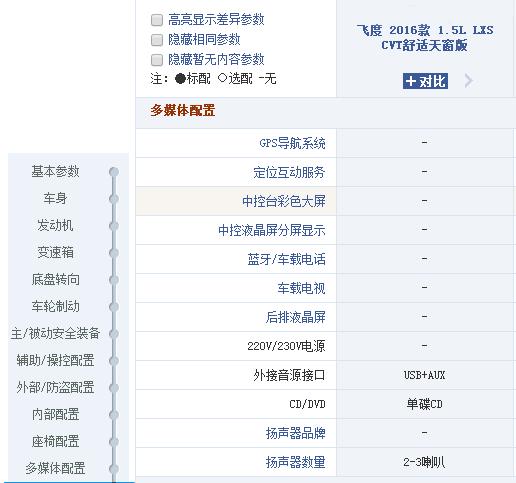This screenshot has height=483, width=516.
Task: Click the timeline dot next to 发动机
Action: coord(114,226)
